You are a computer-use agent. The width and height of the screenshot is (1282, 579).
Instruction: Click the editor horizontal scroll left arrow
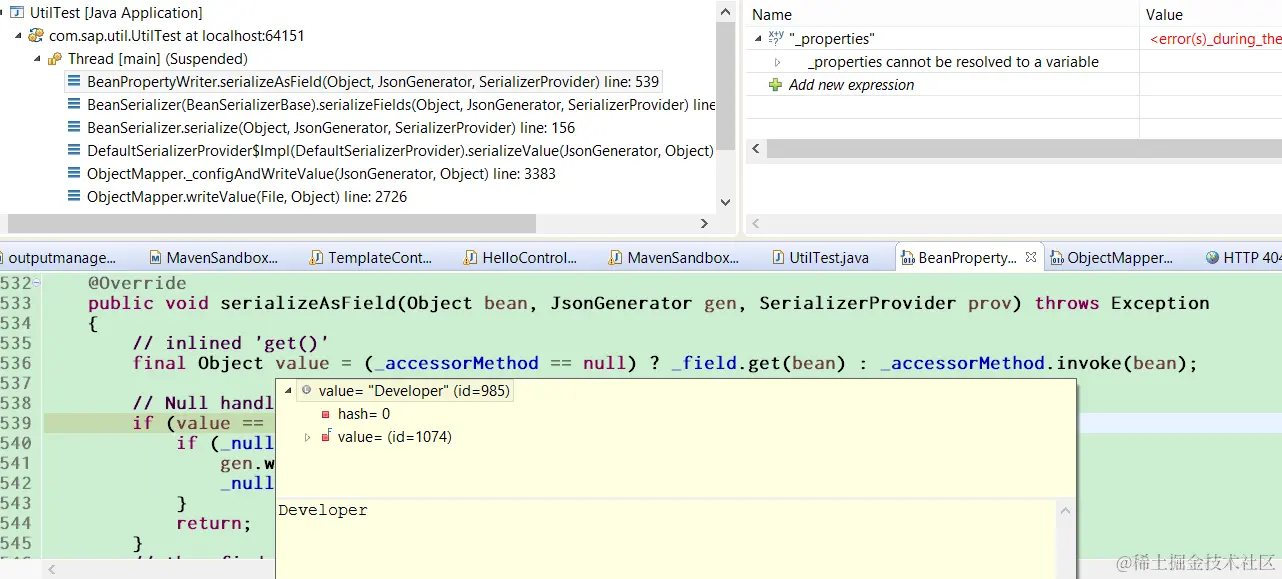coord(51,569)
